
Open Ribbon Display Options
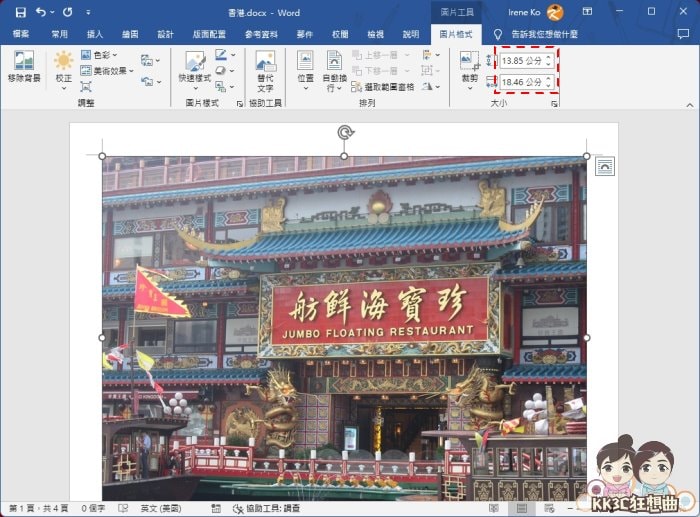point(587,12)
